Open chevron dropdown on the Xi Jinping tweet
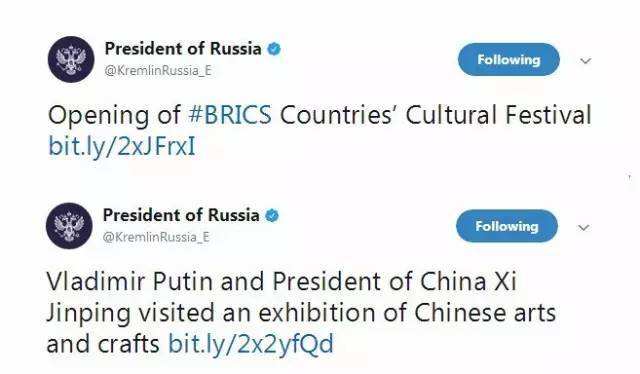Viewport: 640px width, 374px height. (x=584, y=227)
